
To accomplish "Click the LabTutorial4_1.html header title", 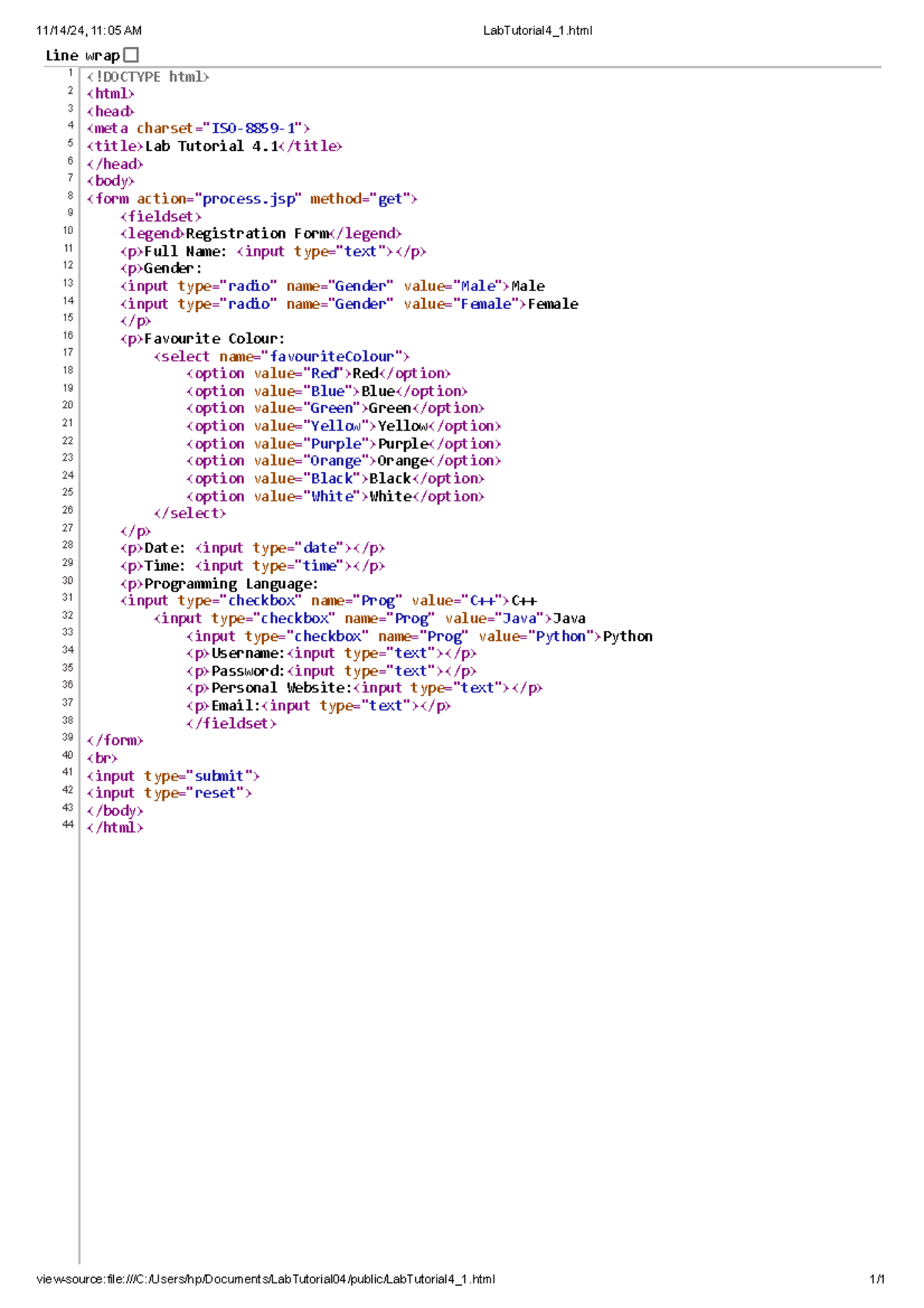I will pos(537,31).
